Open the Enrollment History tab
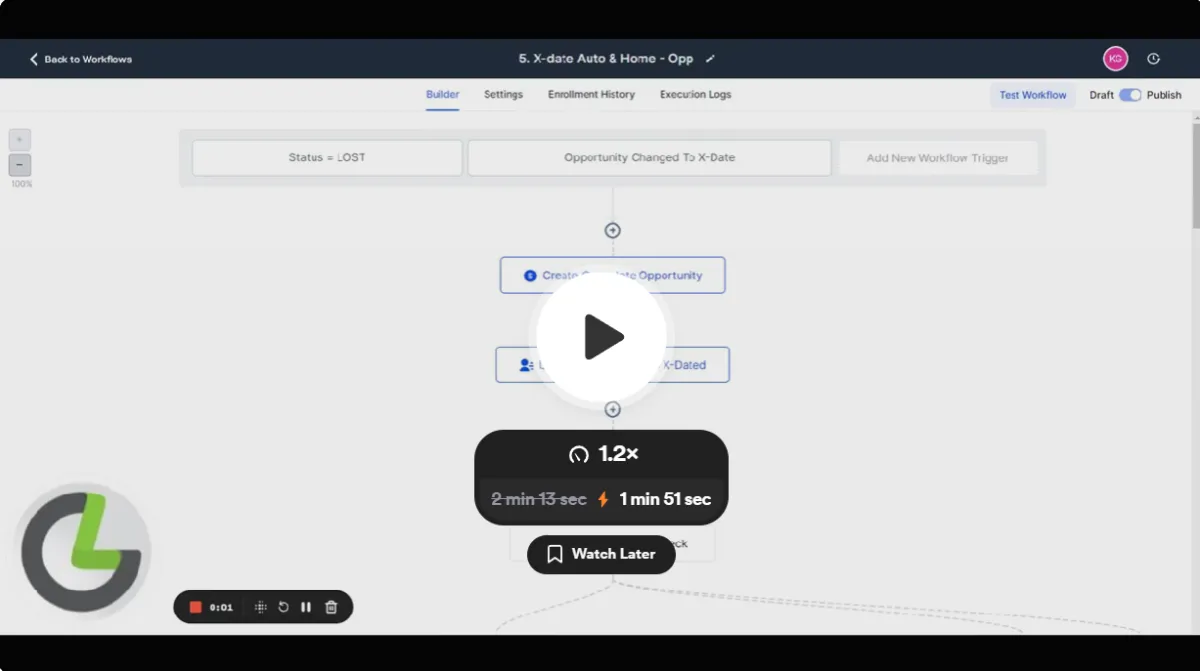Screen dimensions: 1200x671 591,95
